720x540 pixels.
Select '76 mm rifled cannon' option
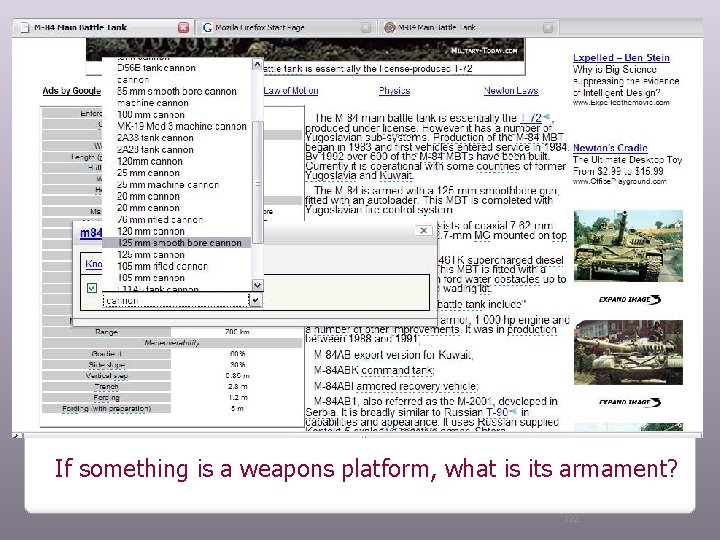(x=160, y=219)
